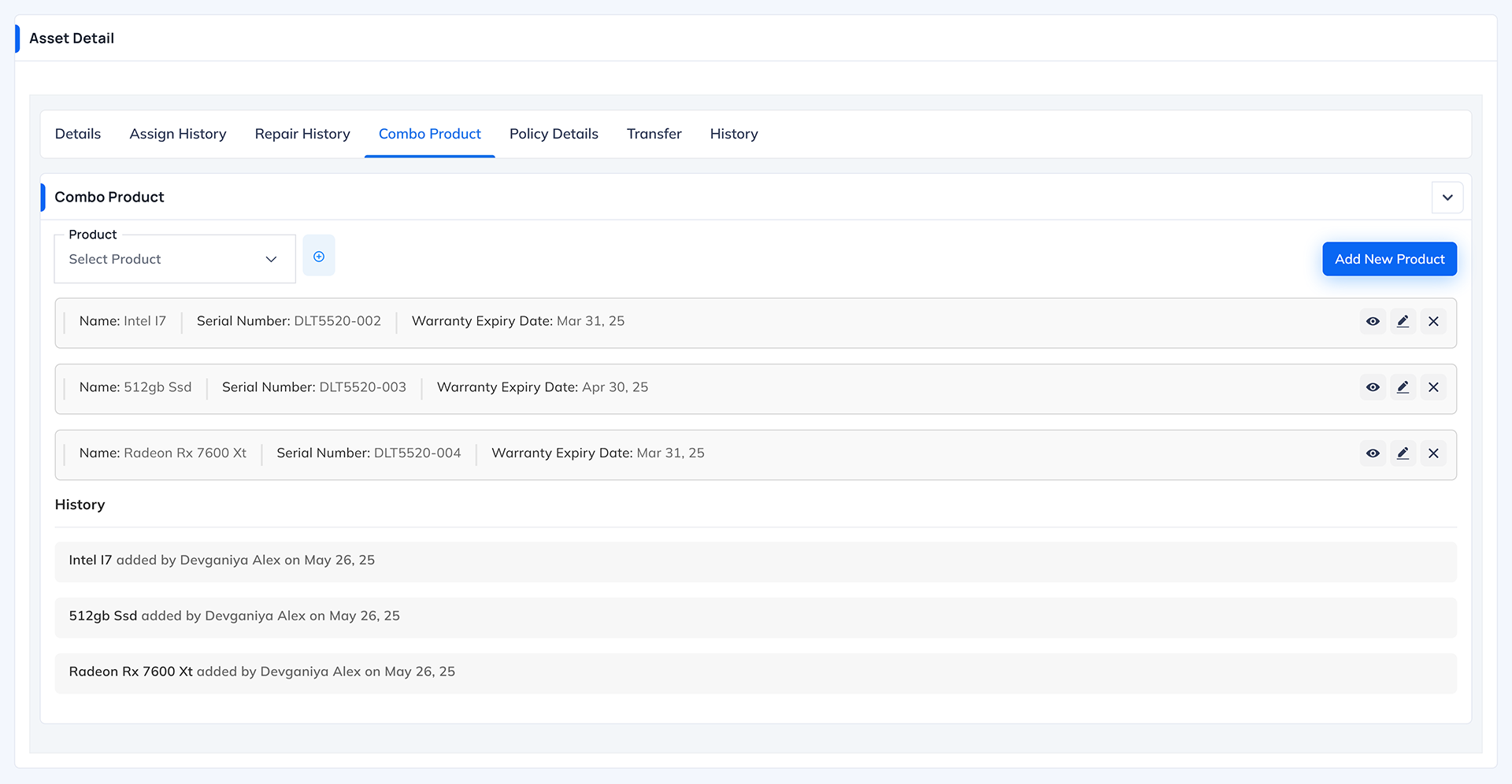Viewport: 1512px width, 784px height.
Task: Remove the Radeon Rx 7600 Xt row
Action: (x=1433, y=453)
